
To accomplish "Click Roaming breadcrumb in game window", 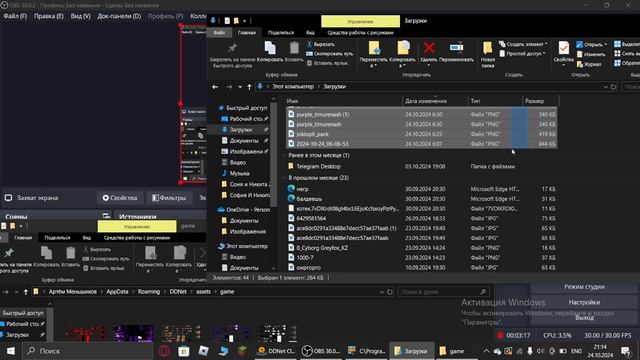I will pos(149,292).
